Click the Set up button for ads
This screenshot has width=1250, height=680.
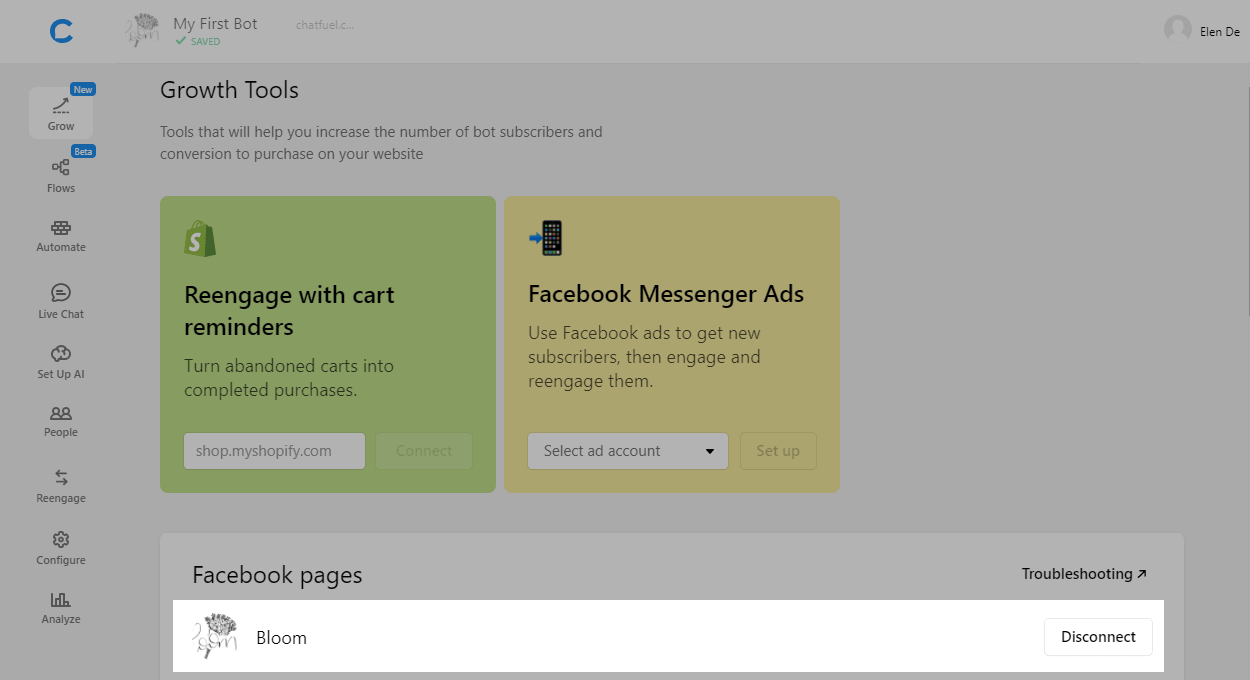tap(778, 451)
